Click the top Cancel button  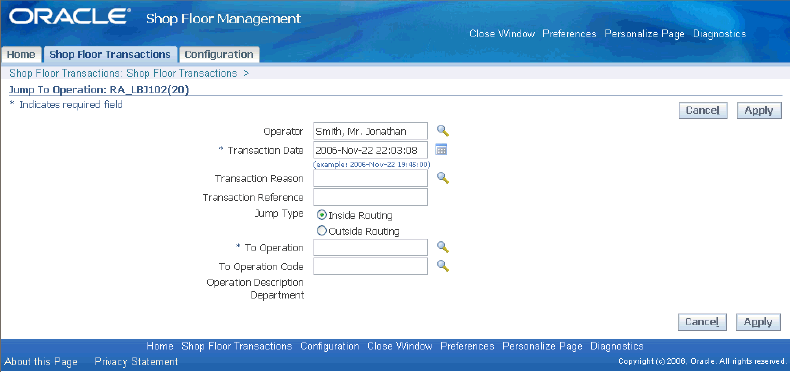(x=703, y=110)
